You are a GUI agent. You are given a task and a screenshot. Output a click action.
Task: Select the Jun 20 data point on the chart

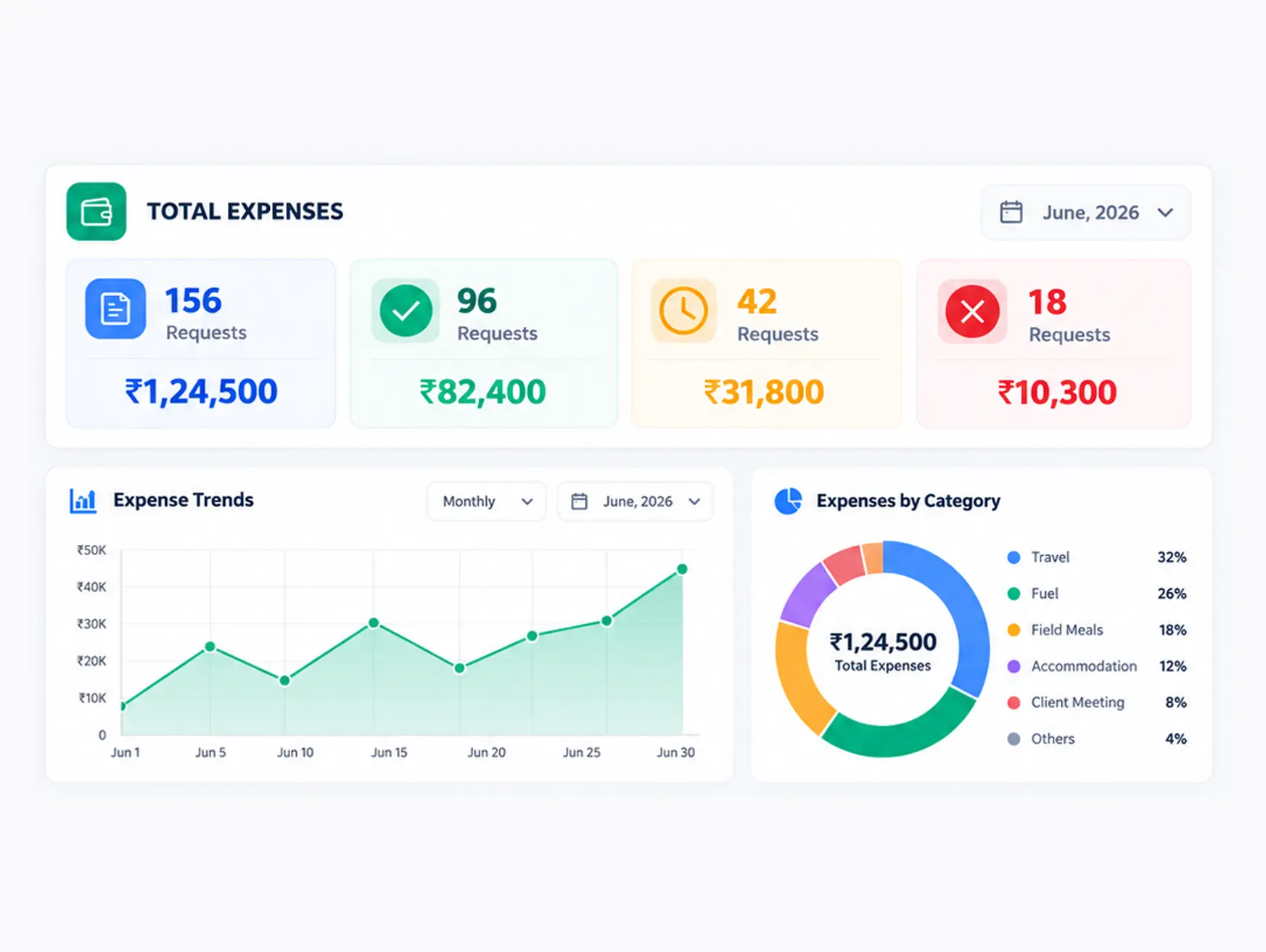click(459, 668)
